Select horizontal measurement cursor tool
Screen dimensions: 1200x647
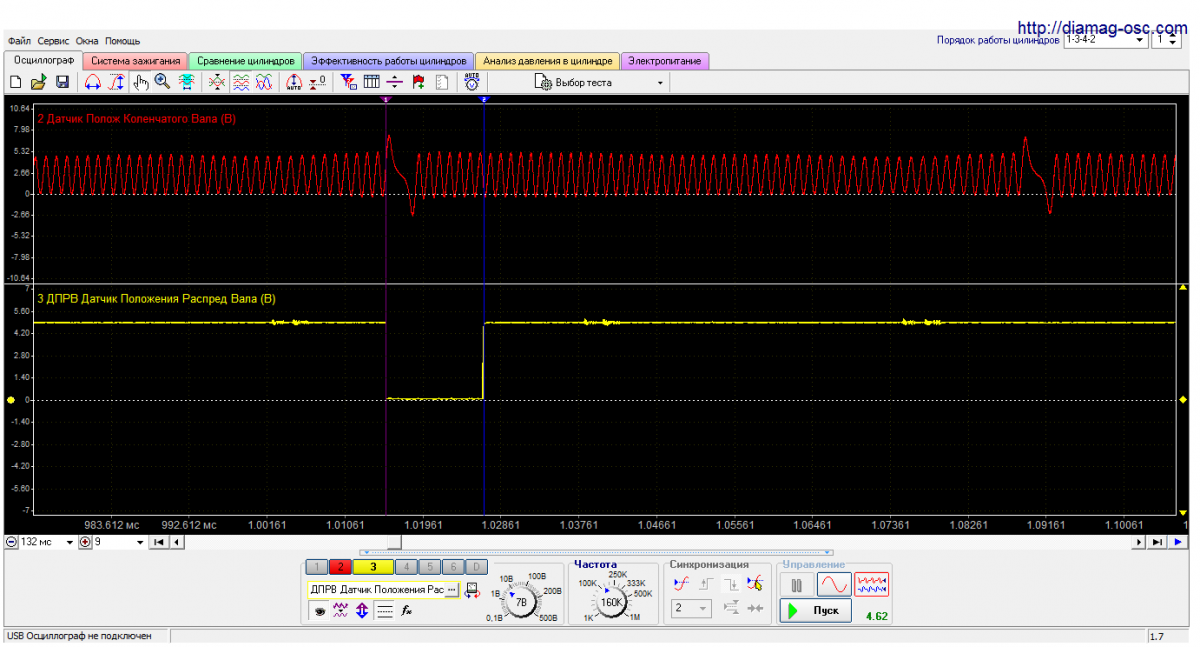click(x=93, y=82)
